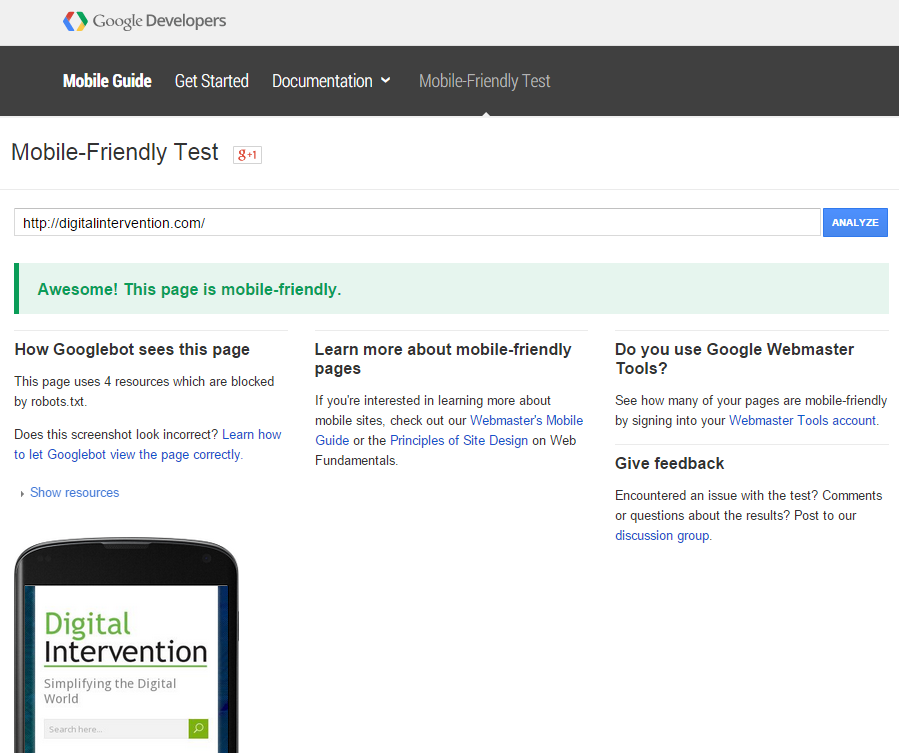This screenshot has height=753, width=899.
Task: Open the Webmaster's Mobile Guide link
Action: click(449, 430)
